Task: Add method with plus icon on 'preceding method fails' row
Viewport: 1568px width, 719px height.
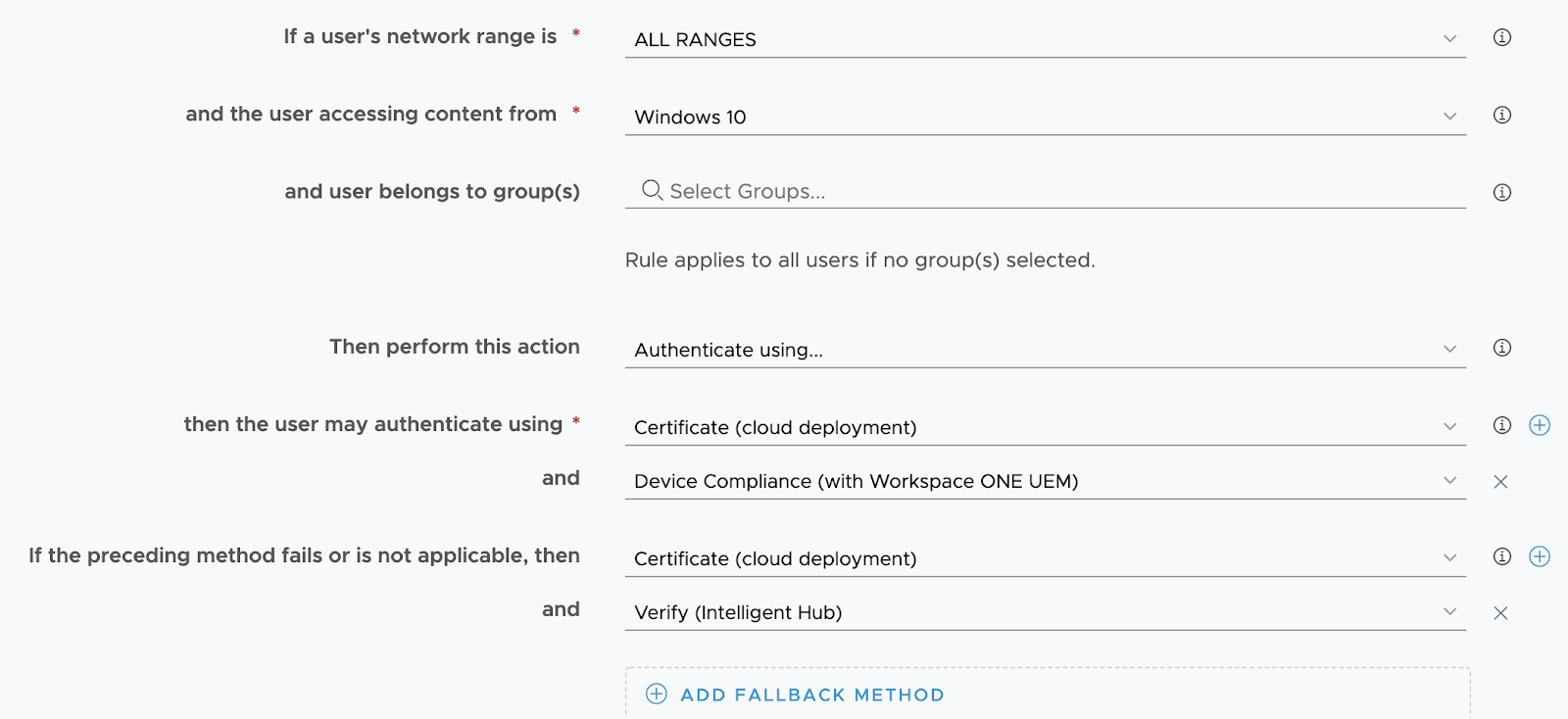Action: (x=1540, y=556)
